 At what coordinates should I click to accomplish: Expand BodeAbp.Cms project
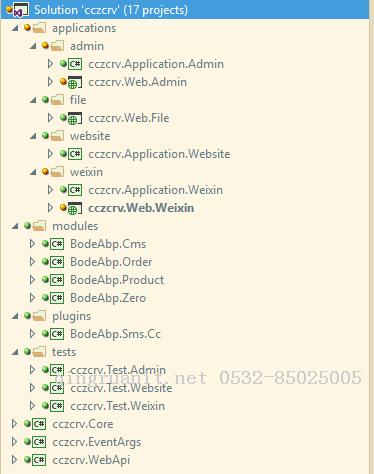(x=32, y=244)
